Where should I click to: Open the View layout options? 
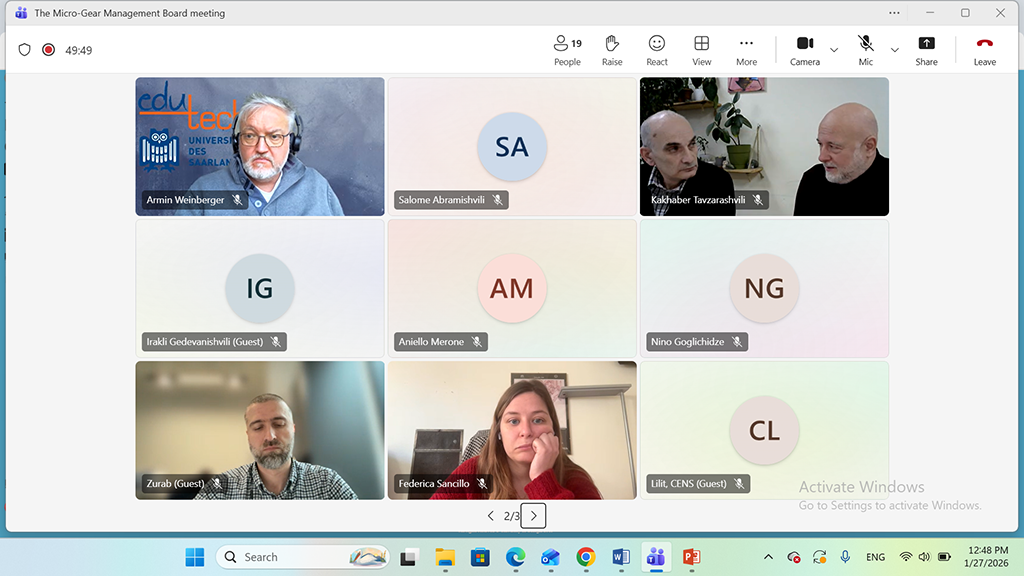pyautogui.click(x=702, y=49)
